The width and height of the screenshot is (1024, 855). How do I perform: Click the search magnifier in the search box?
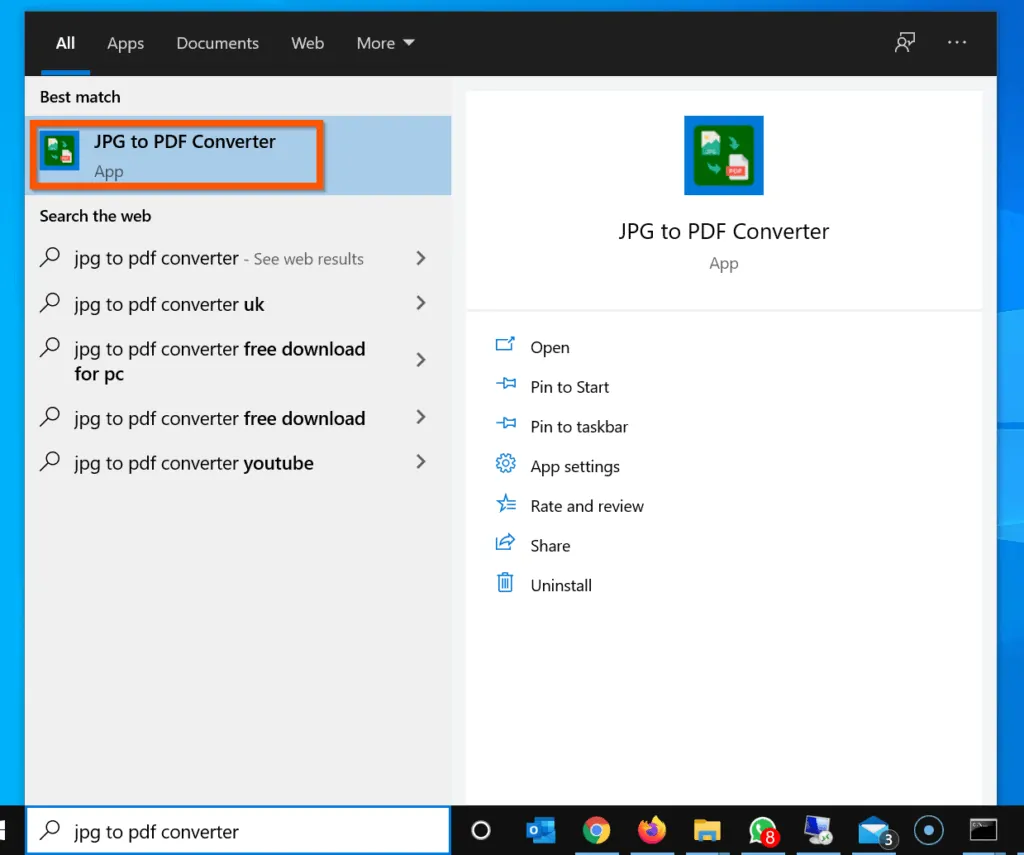[49, 830]
